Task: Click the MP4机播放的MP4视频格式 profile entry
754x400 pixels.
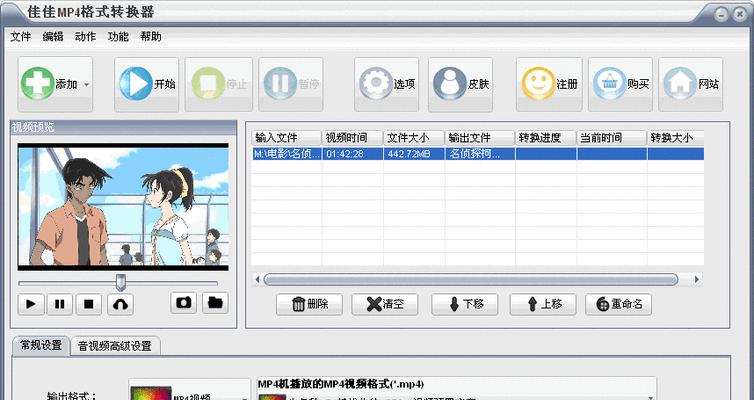Action: [x=340, y=384]
